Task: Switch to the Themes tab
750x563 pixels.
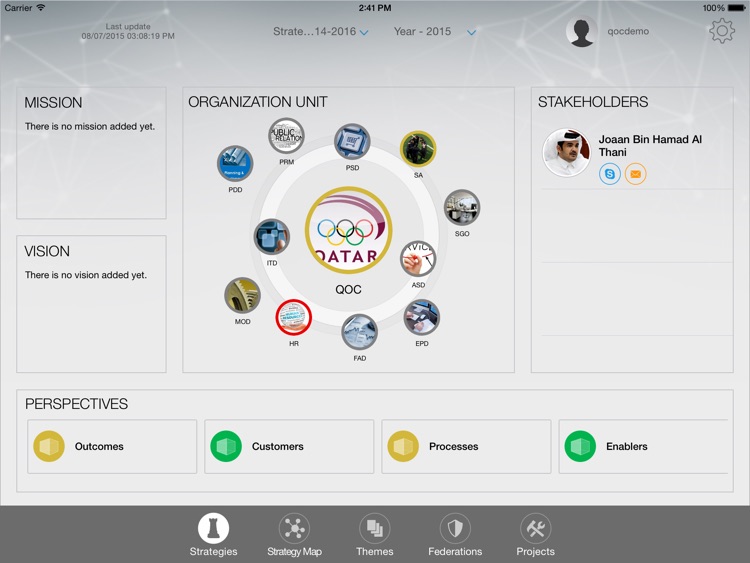Action: tap(375, 535)
